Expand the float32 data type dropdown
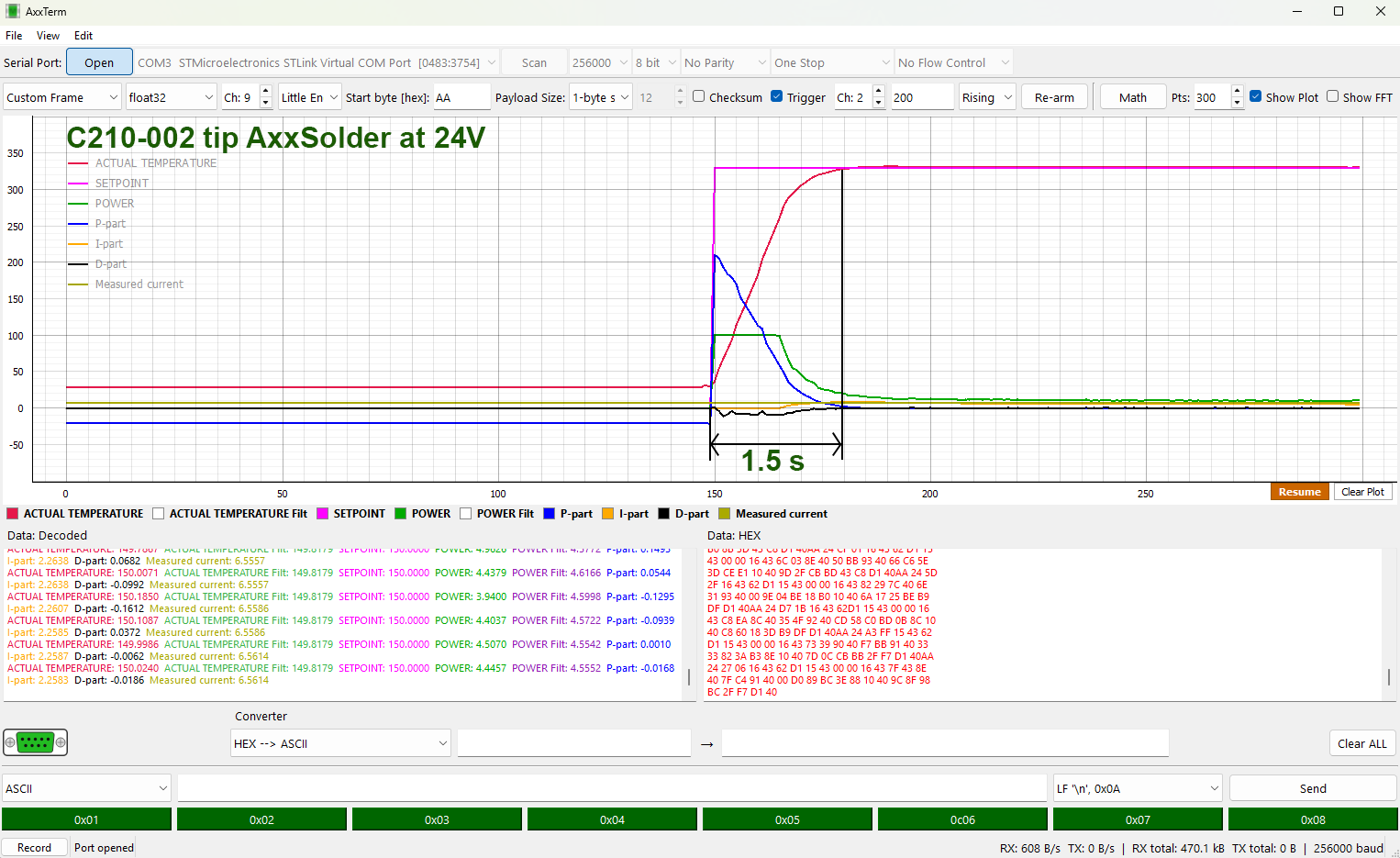The width and height of the screenshot is (1400, 858). coord(171,97)
